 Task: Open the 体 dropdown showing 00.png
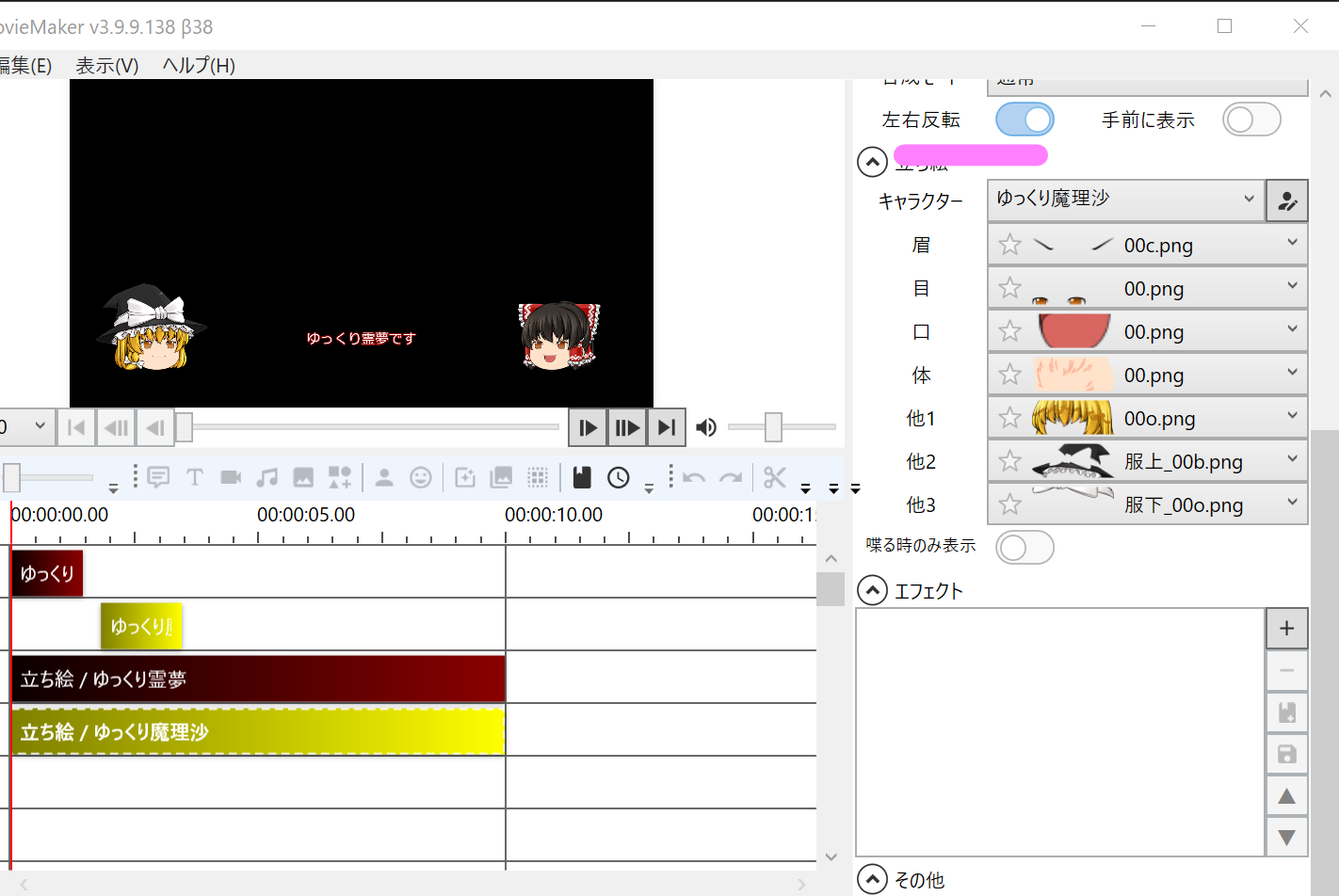click(x=1148, y=375)
